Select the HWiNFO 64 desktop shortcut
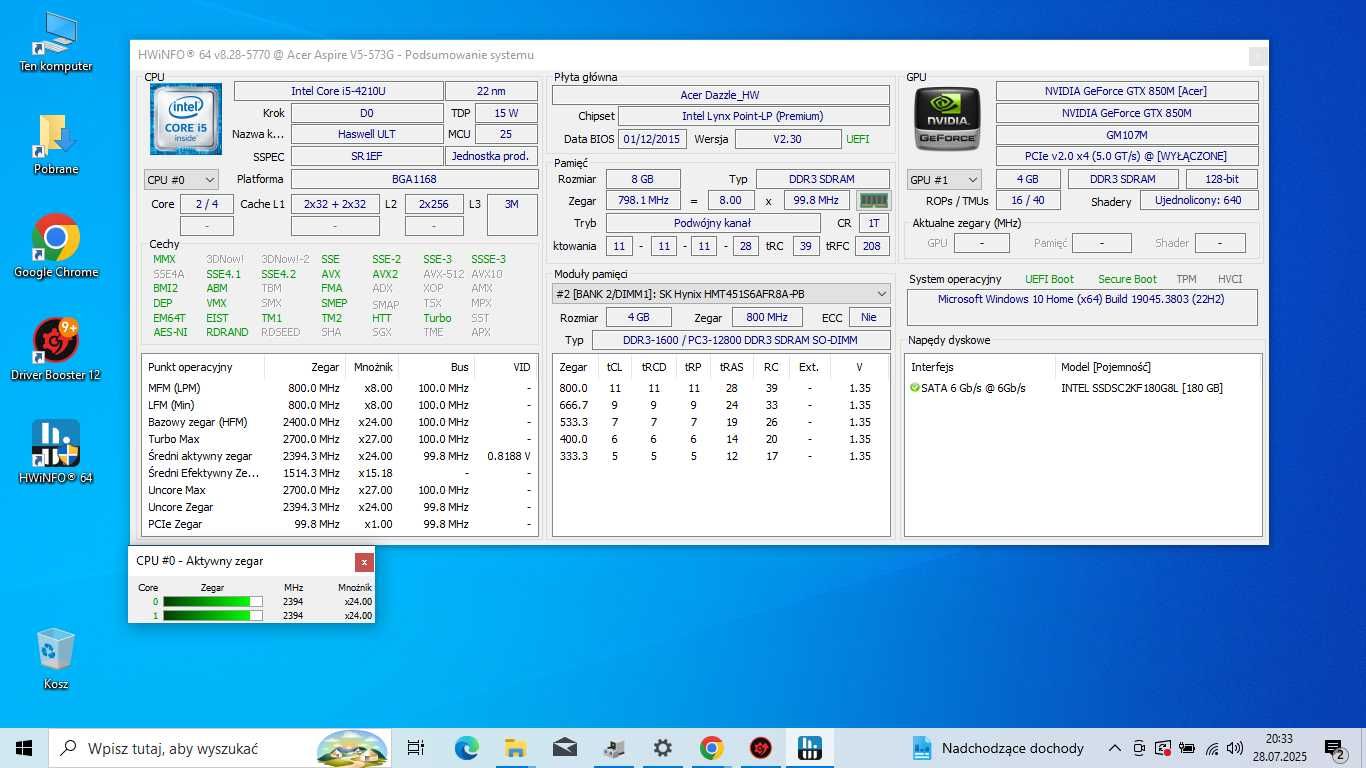The height and width of the screenshot is (768, 1366). (56, 452)
